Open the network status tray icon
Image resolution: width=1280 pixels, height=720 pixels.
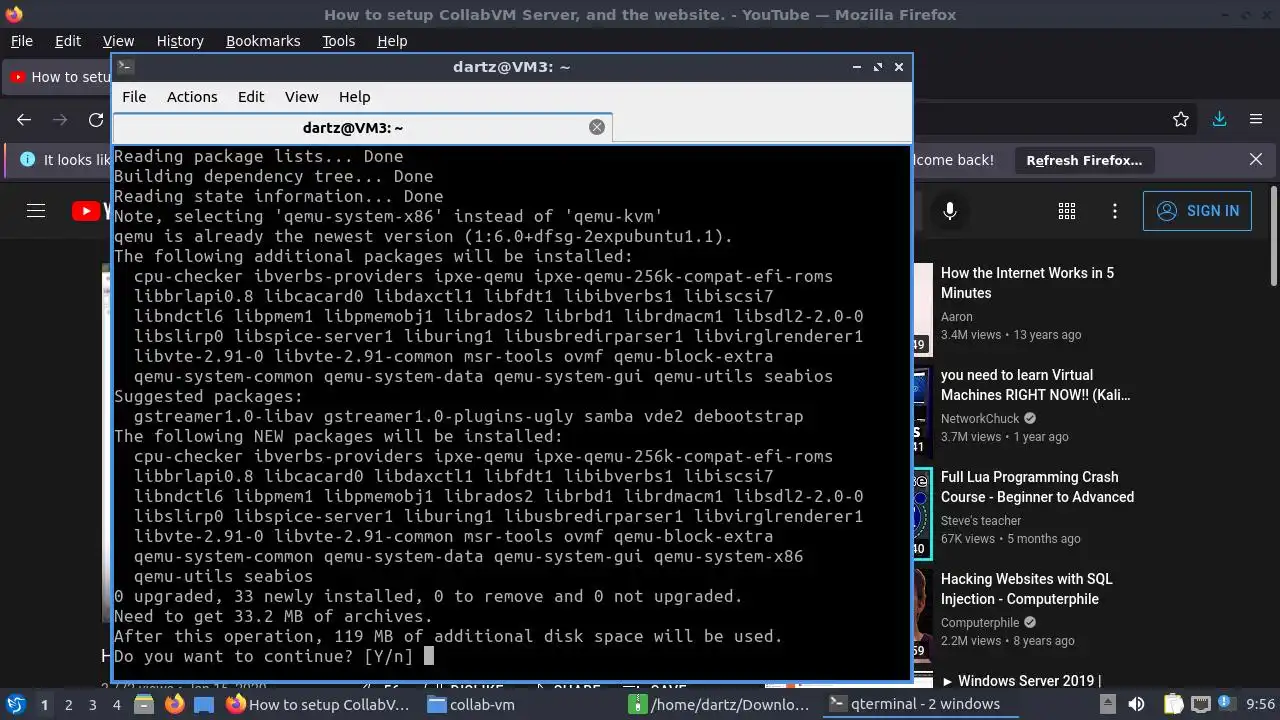click(1201, 704)
